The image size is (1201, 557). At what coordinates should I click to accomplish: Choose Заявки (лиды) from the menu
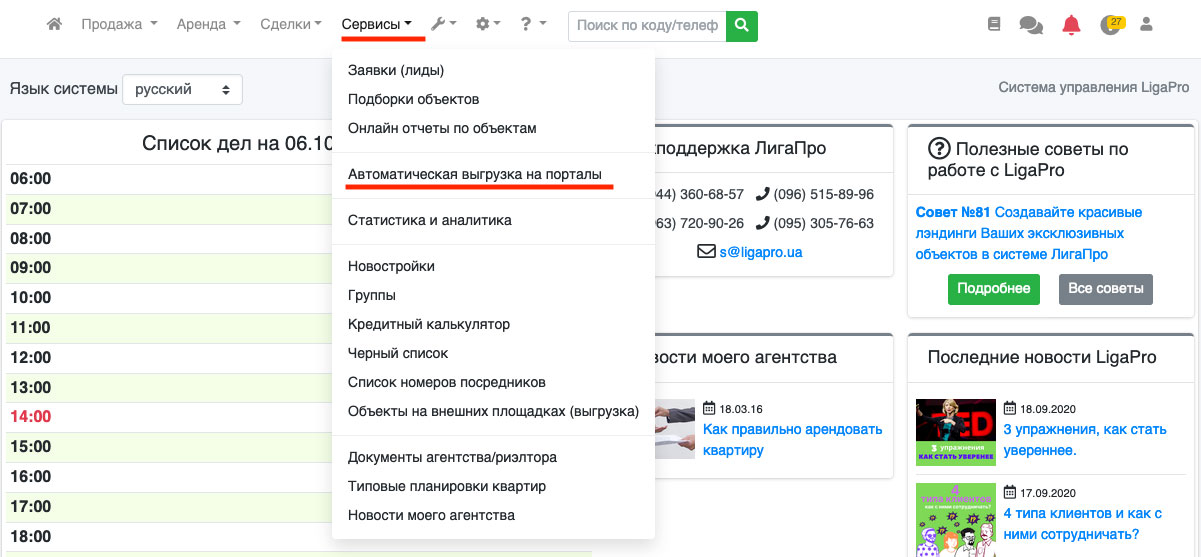tap(396, 70)
